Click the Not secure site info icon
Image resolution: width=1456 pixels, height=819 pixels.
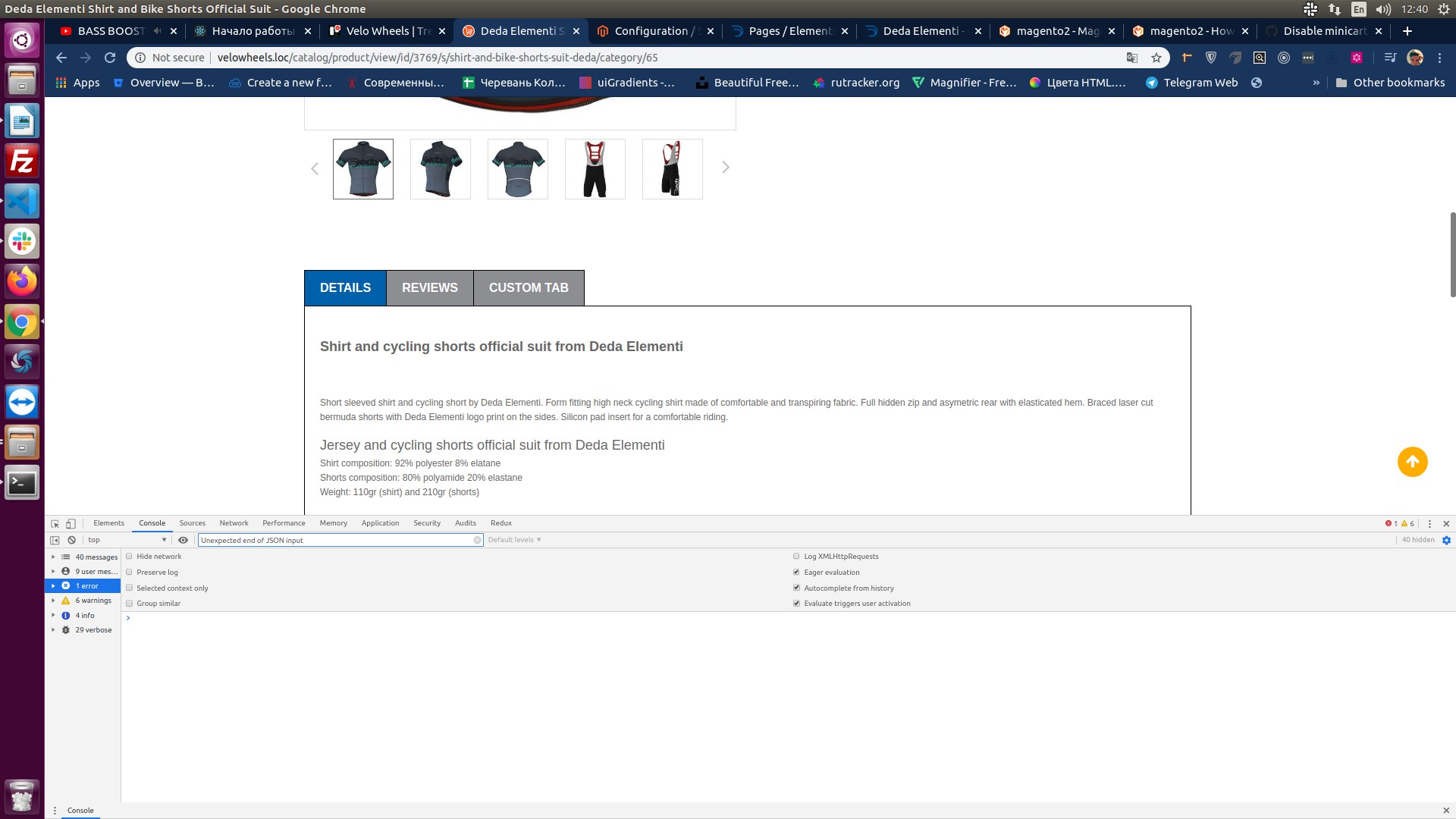pos(140,58)
